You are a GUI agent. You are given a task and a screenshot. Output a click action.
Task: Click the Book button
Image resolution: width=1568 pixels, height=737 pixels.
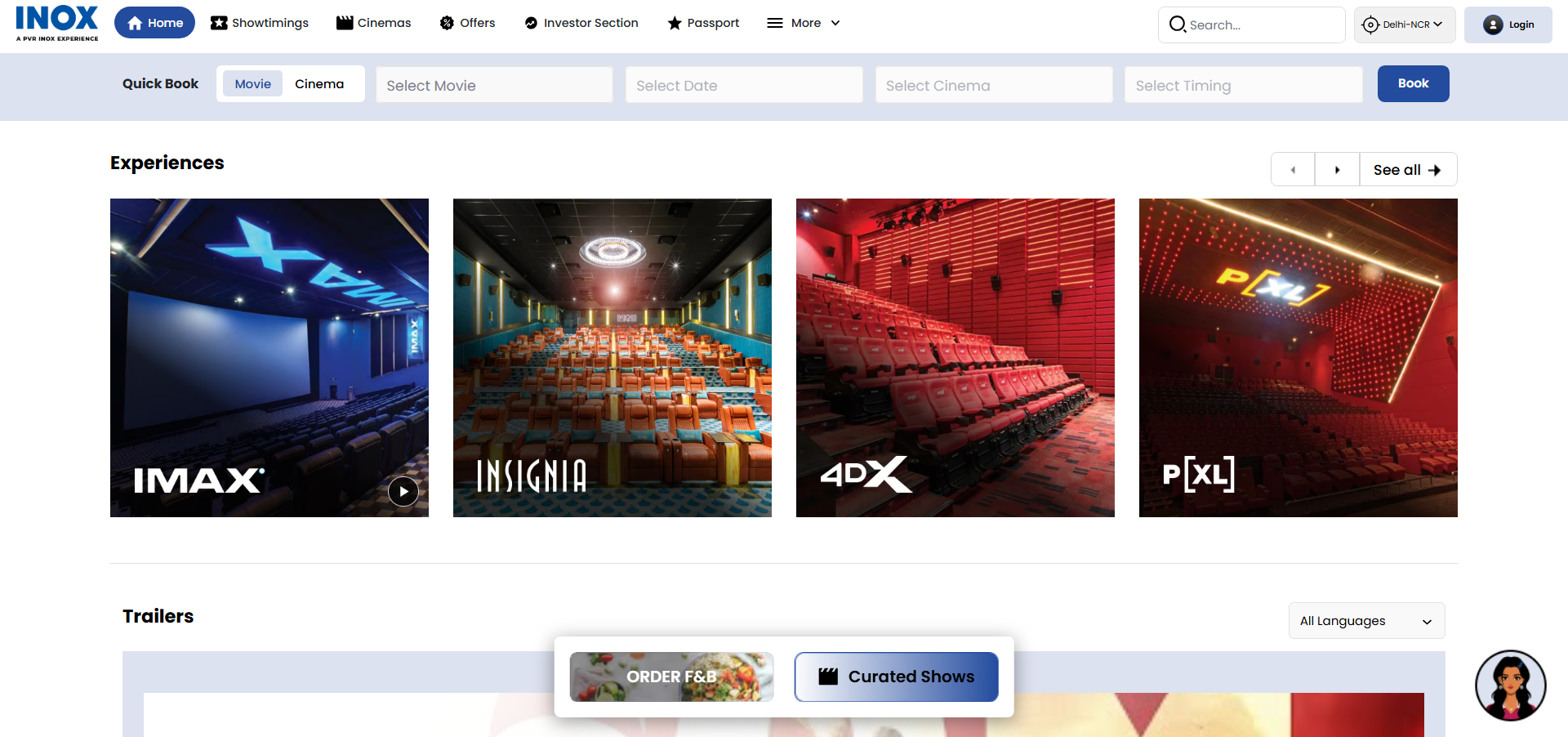1413,83
